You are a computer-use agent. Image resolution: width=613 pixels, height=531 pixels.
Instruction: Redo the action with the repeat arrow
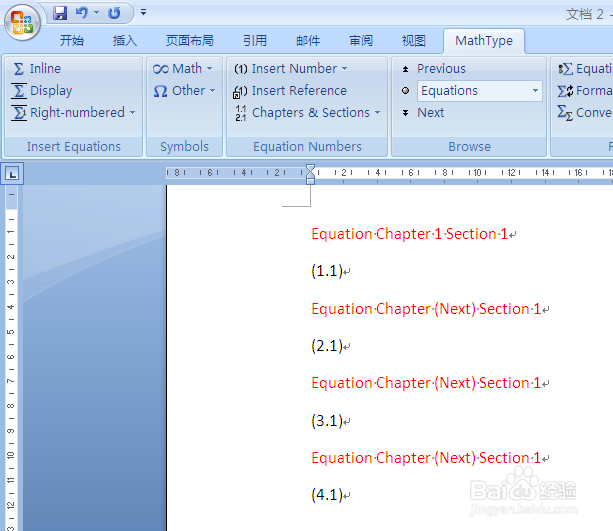[114, 13]
